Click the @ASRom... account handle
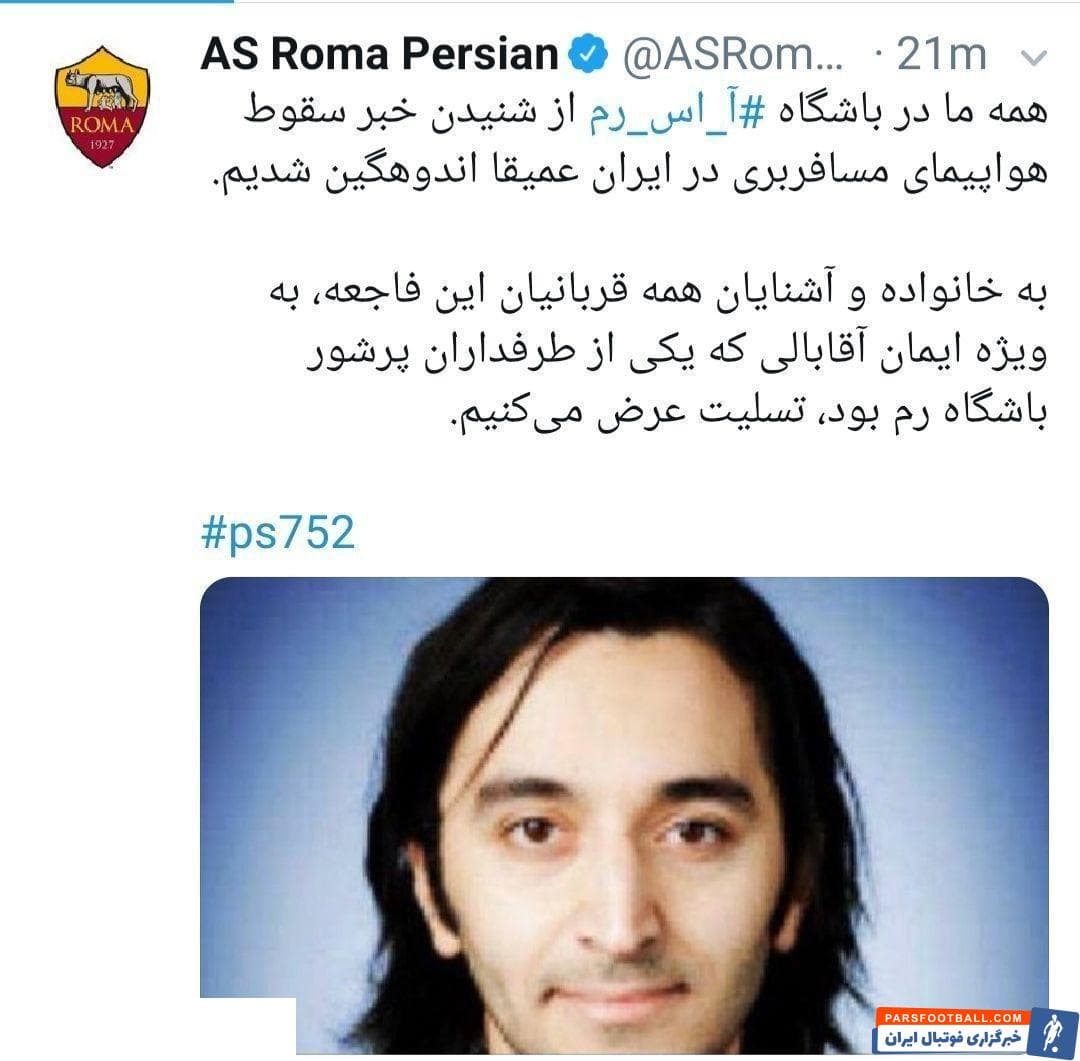Screen dimensions: 1080x1061 [732, 54]
